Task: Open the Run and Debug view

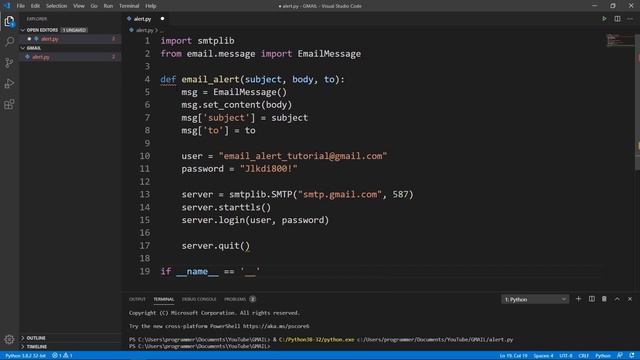Action: 9,83
